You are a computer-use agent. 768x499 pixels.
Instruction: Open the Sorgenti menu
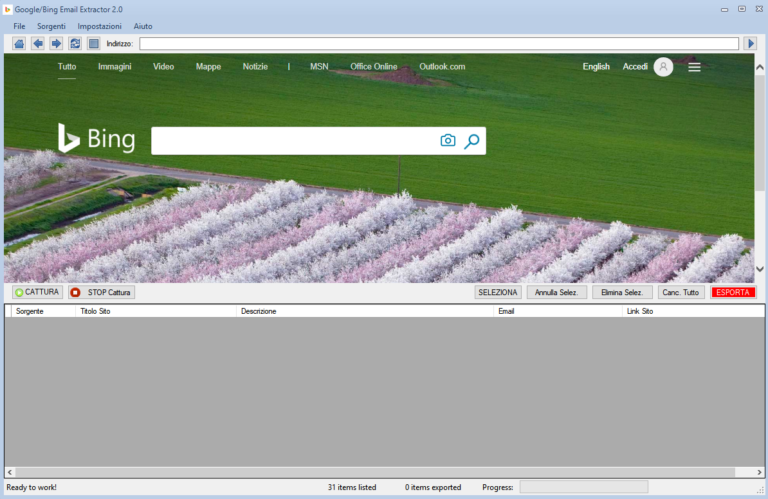pyautogui.click(x=51, y=25)
